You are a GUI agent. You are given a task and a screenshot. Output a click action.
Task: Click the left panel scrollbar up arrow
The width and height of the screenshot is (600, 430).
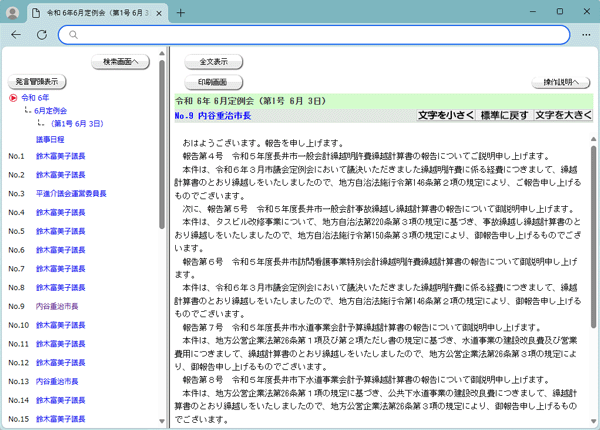click(162, 53)
